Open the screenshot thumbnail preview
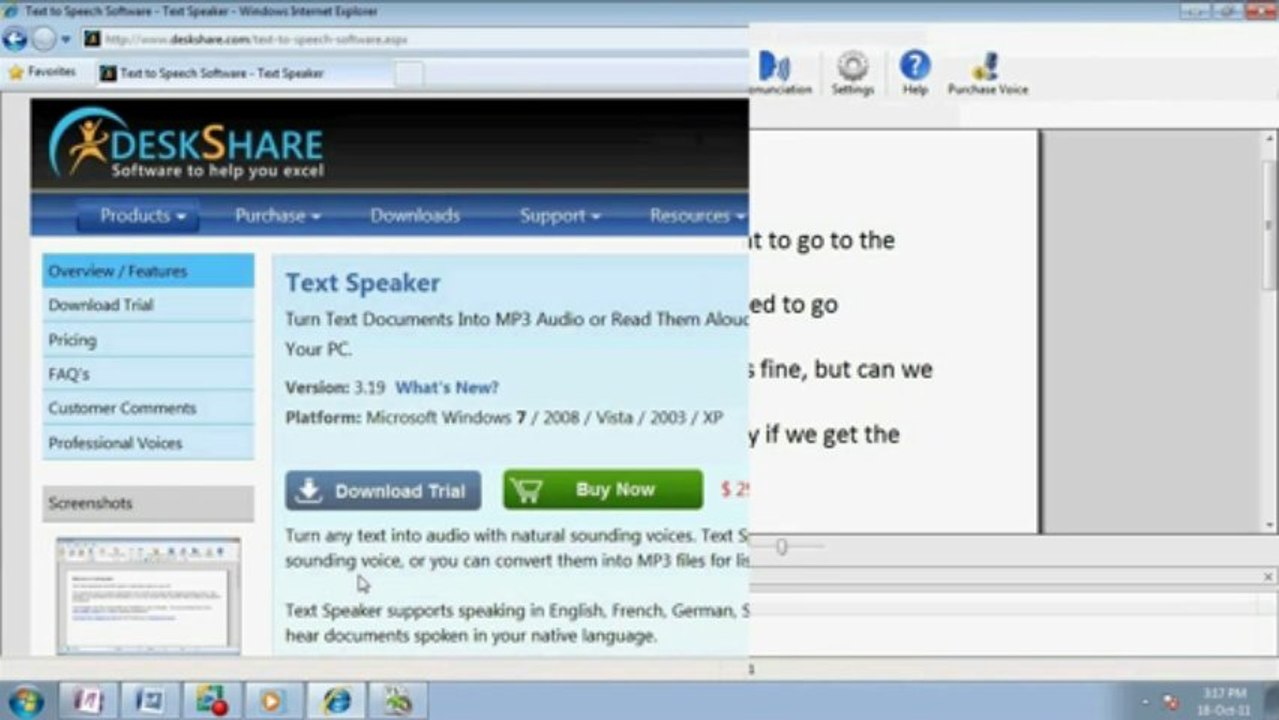This screenshot has width=1279, height=720. coord(148,596)
